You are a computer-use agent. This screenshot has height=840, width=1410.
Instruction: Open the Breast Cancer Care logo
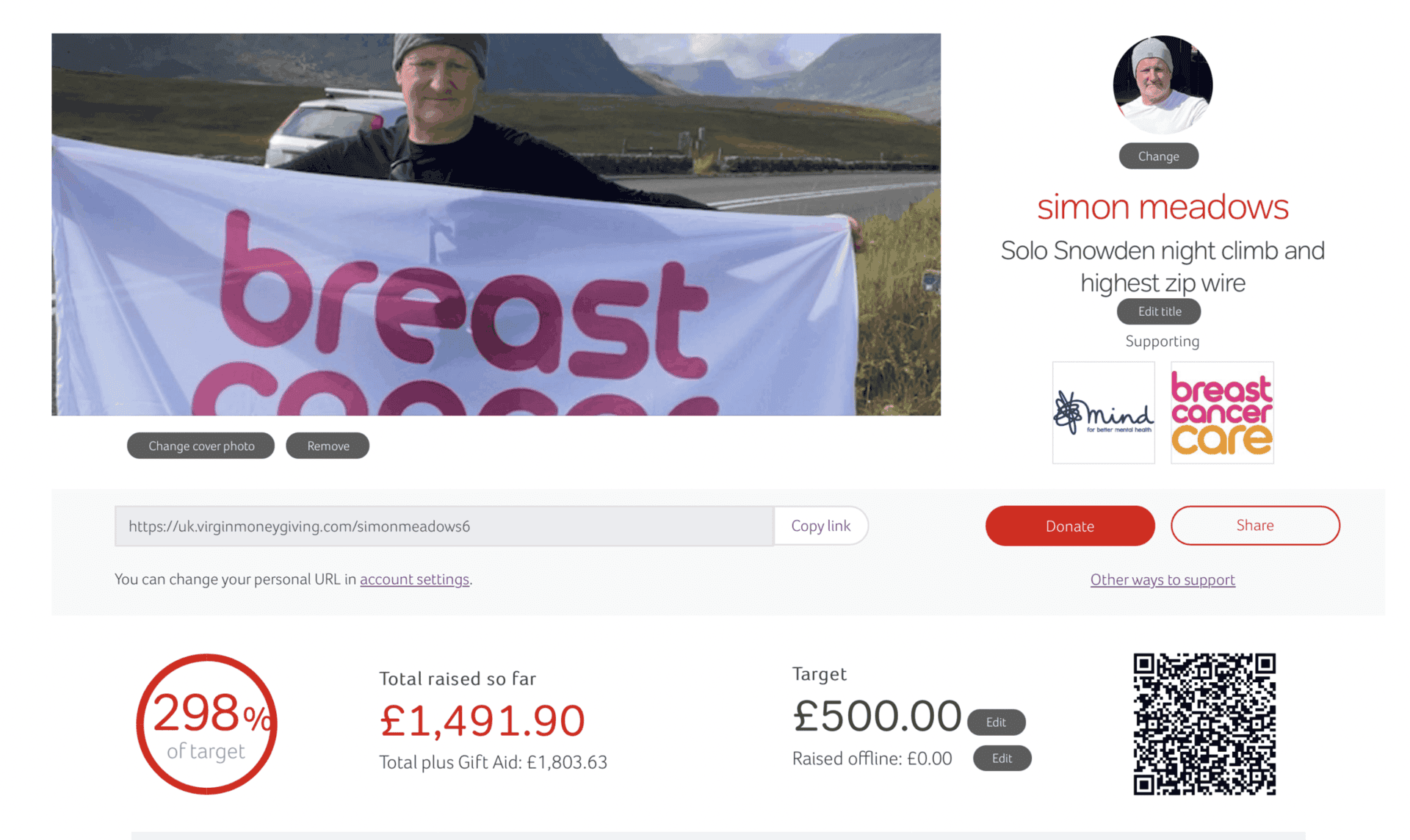1222,413
